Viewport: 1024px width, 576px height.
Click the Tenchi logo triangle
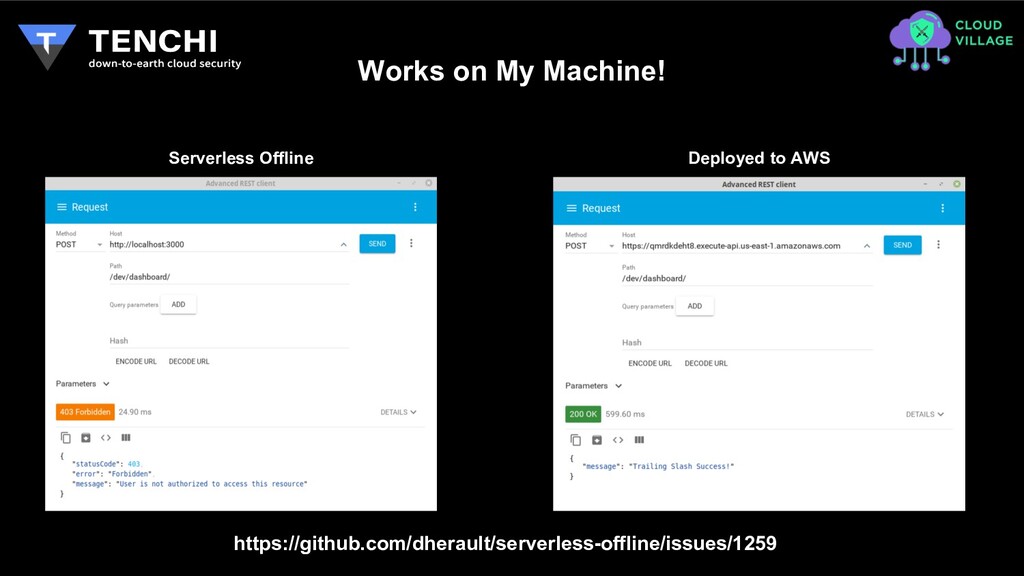47,46
